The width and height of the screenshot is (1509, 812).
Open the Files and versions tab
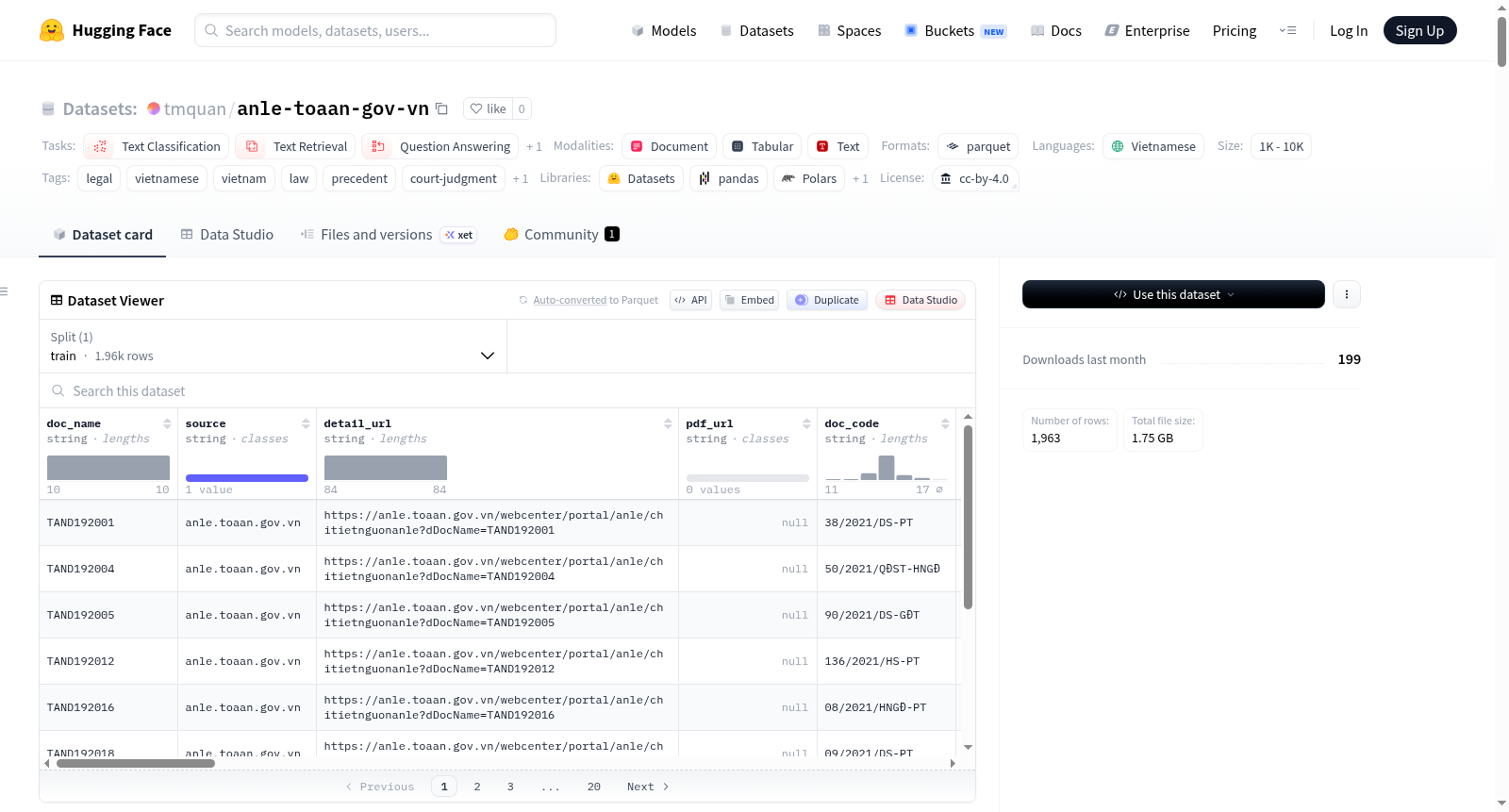pyautogui.click(x=389, y=235)
